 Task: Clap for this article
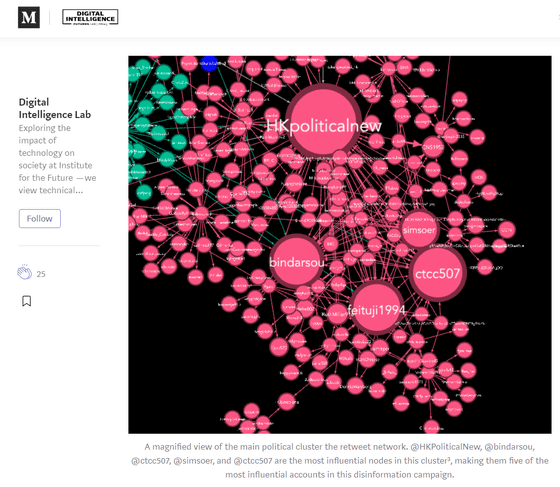[24, 272]
